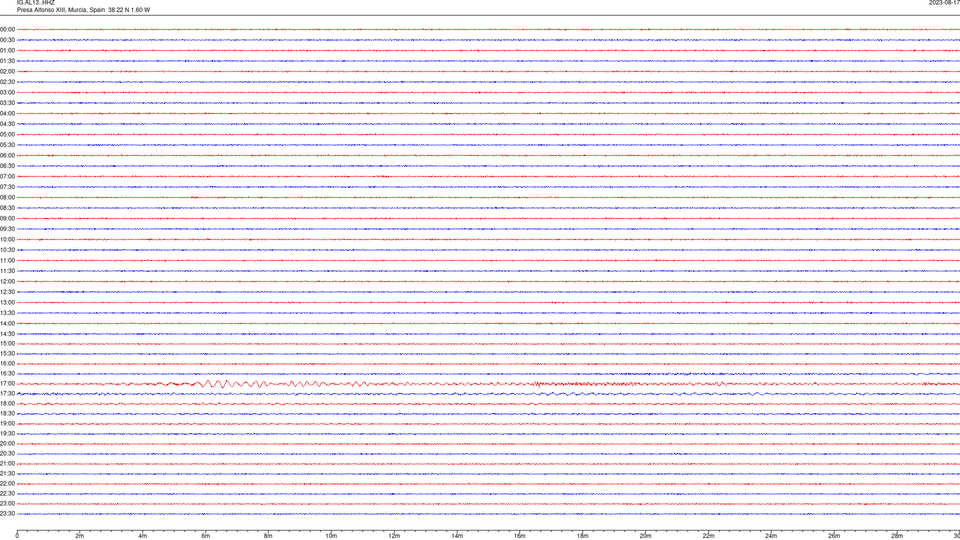Select the 09:30 row time label
The height and width of the screenshot is (540, 960).
(x=7, y=229)
